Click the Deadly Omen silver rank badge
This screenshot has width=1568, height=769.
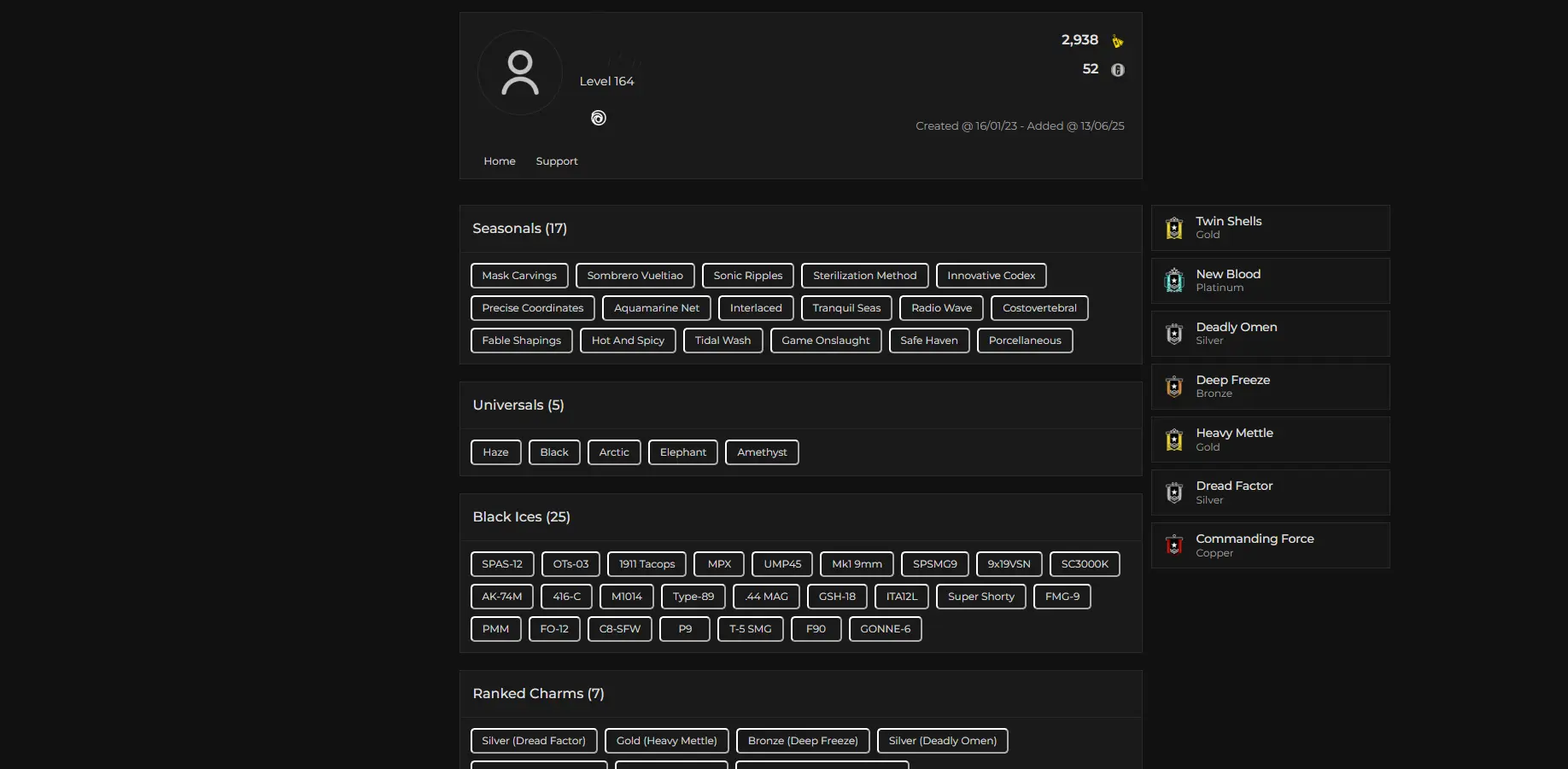click(x=1174, y=334)
